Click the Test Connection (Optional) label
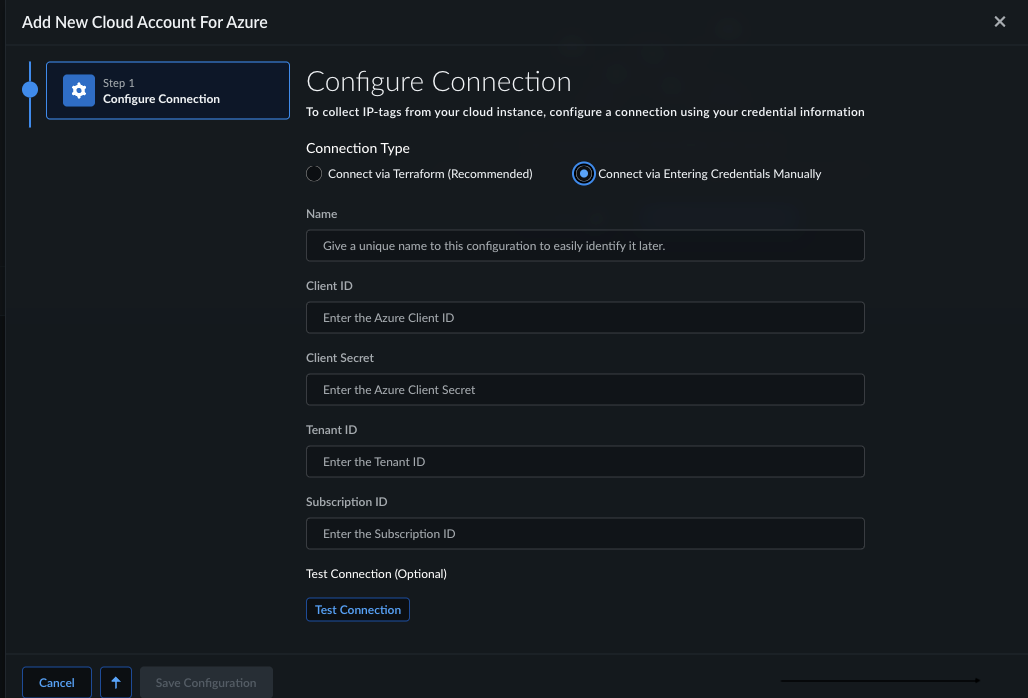Screen dimensions: 1028x698 click(x=376, y=573)
